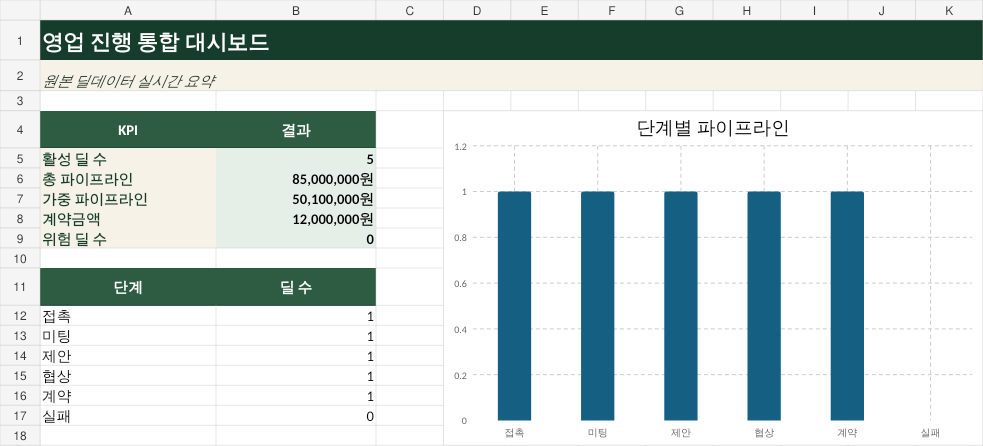Screen dimensions: 983x446
Task: Select column K header
Action: 949,10
